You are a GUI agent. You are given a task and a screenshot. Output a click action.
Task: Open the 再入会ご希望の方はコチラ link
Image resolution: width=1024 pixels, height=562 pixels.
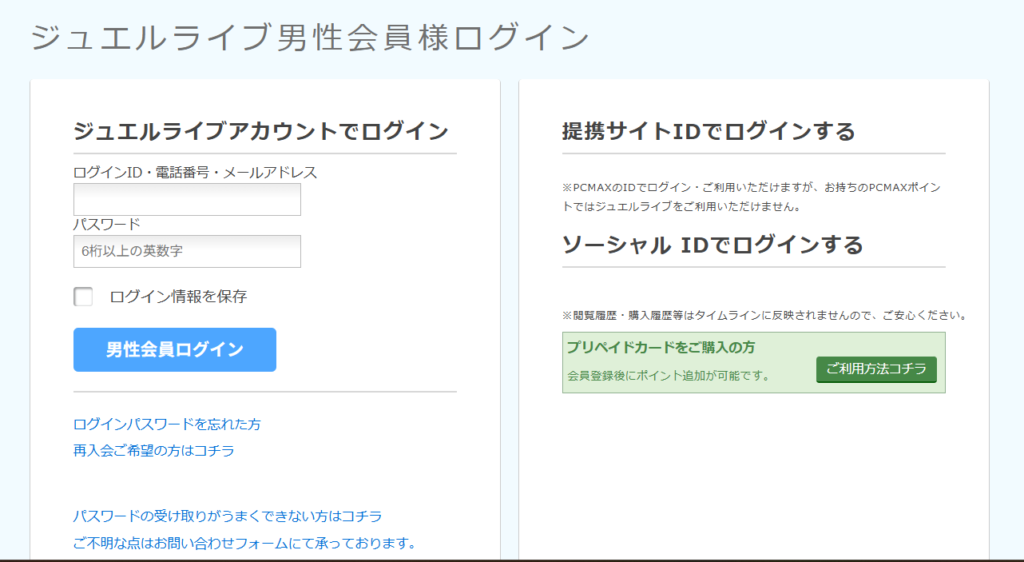coord(153,451)
